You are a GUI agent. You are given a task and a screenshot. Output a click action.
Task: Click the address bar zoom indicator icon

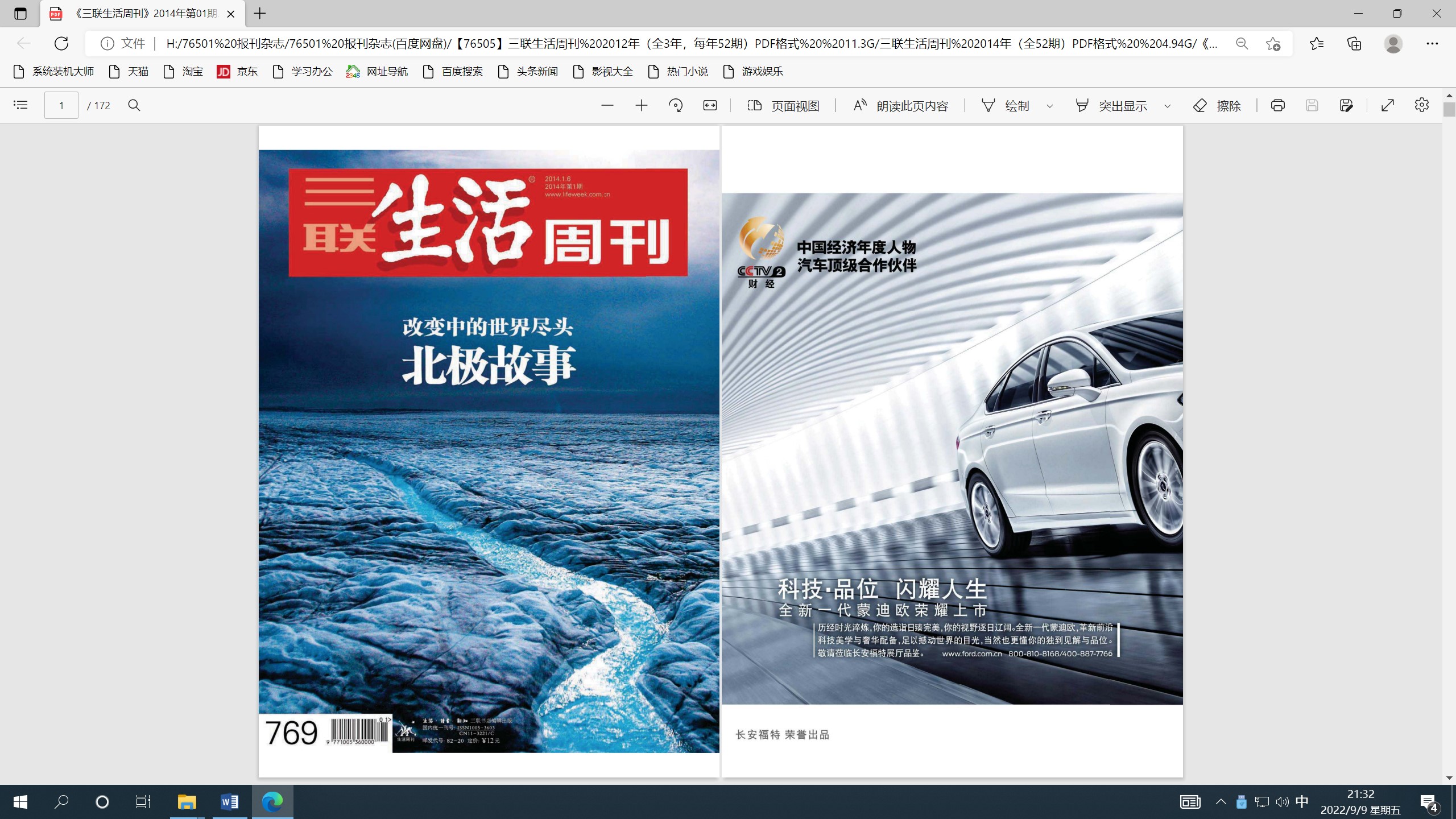[1242, 44]
